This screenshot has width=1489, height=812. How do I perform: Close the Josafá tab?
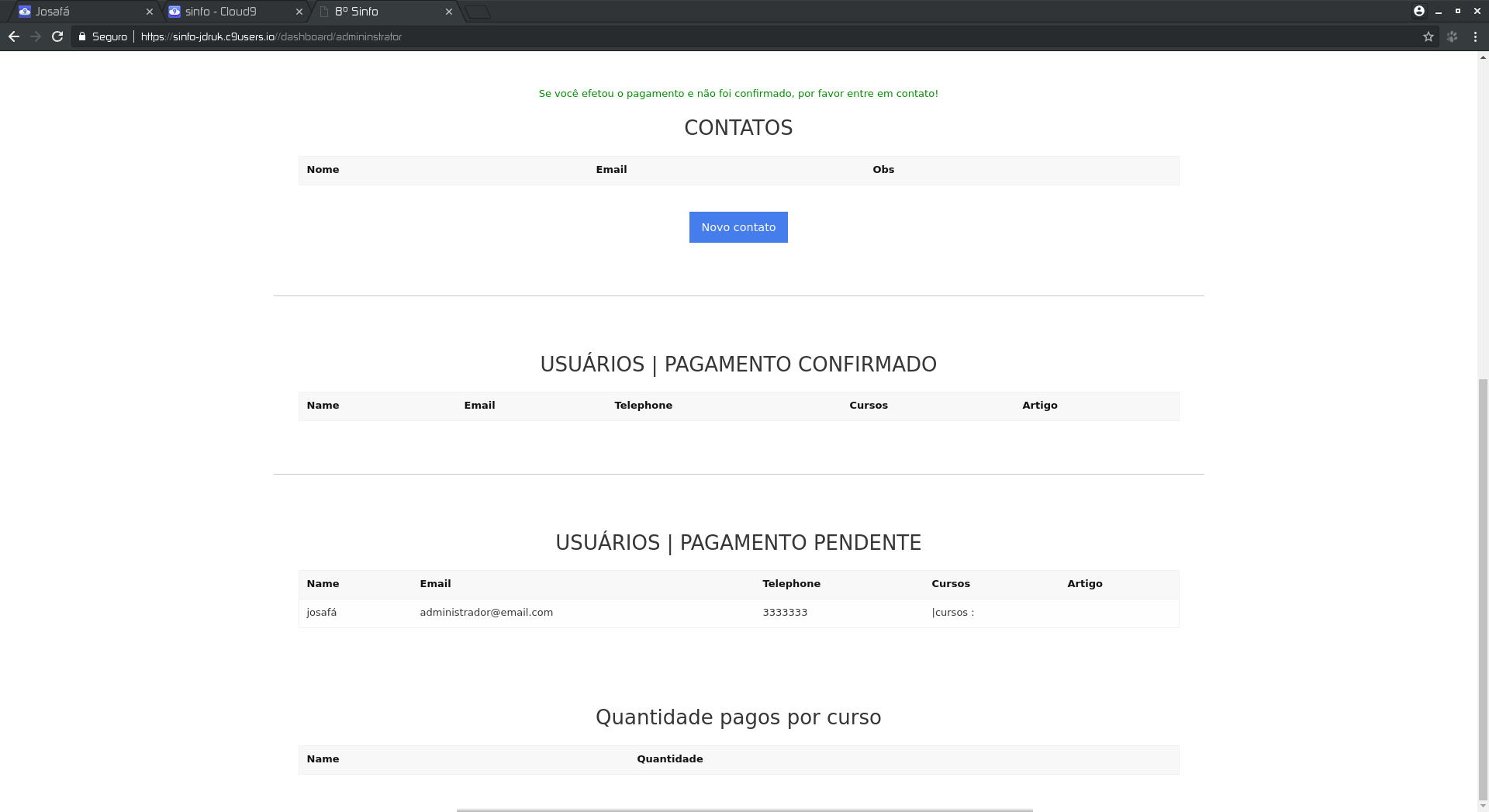click(x=150, y=12)
